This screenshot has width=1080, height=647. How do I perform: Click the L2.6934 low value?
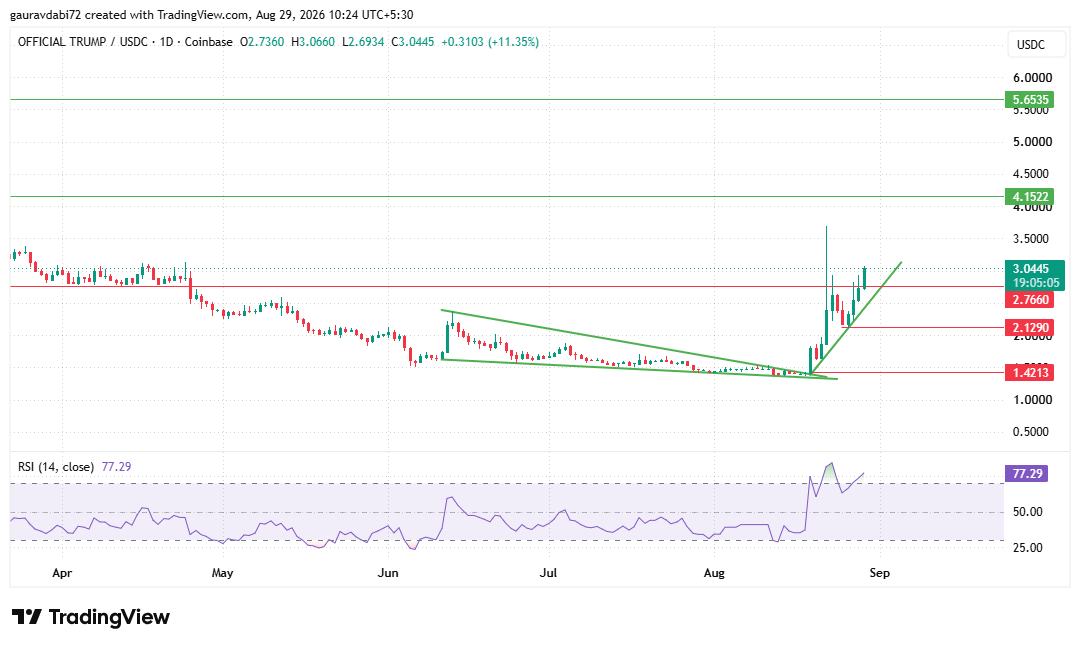363,42
